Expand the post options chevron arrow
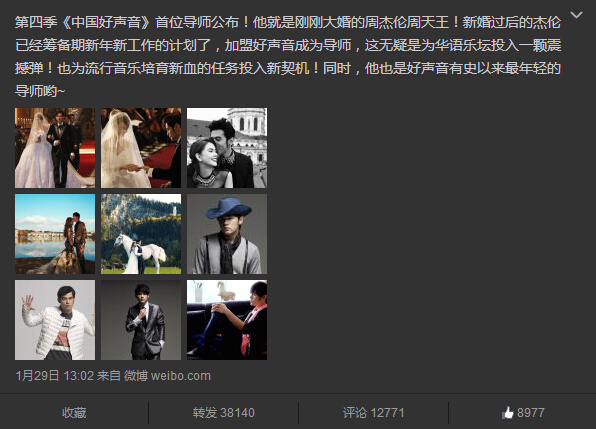The image size is (596, 429). (x=577, y=15)
